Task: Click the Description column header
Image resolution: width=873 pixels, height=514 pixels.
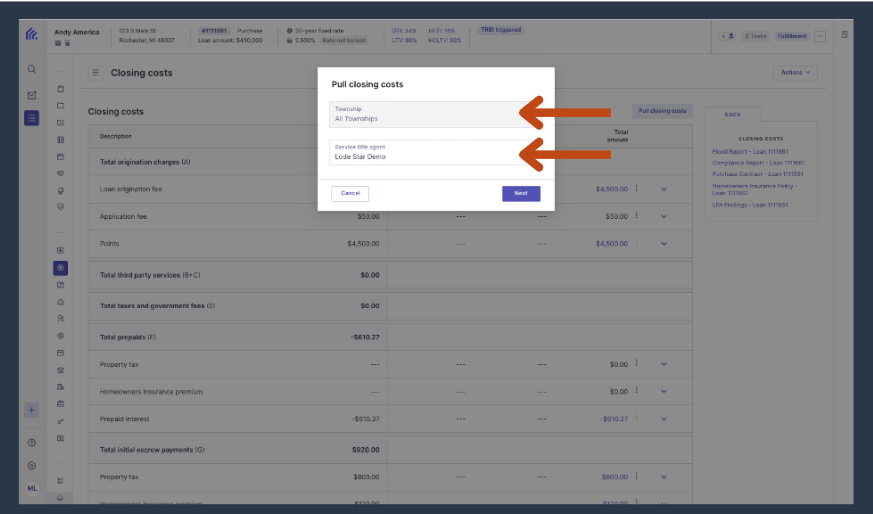Action: click(116, 136)
